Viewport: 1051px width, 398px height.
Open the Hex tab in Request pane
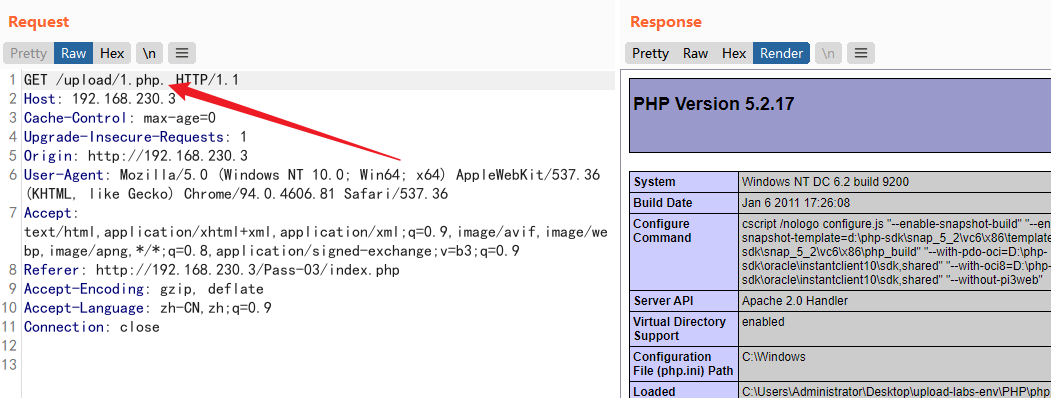112,53
